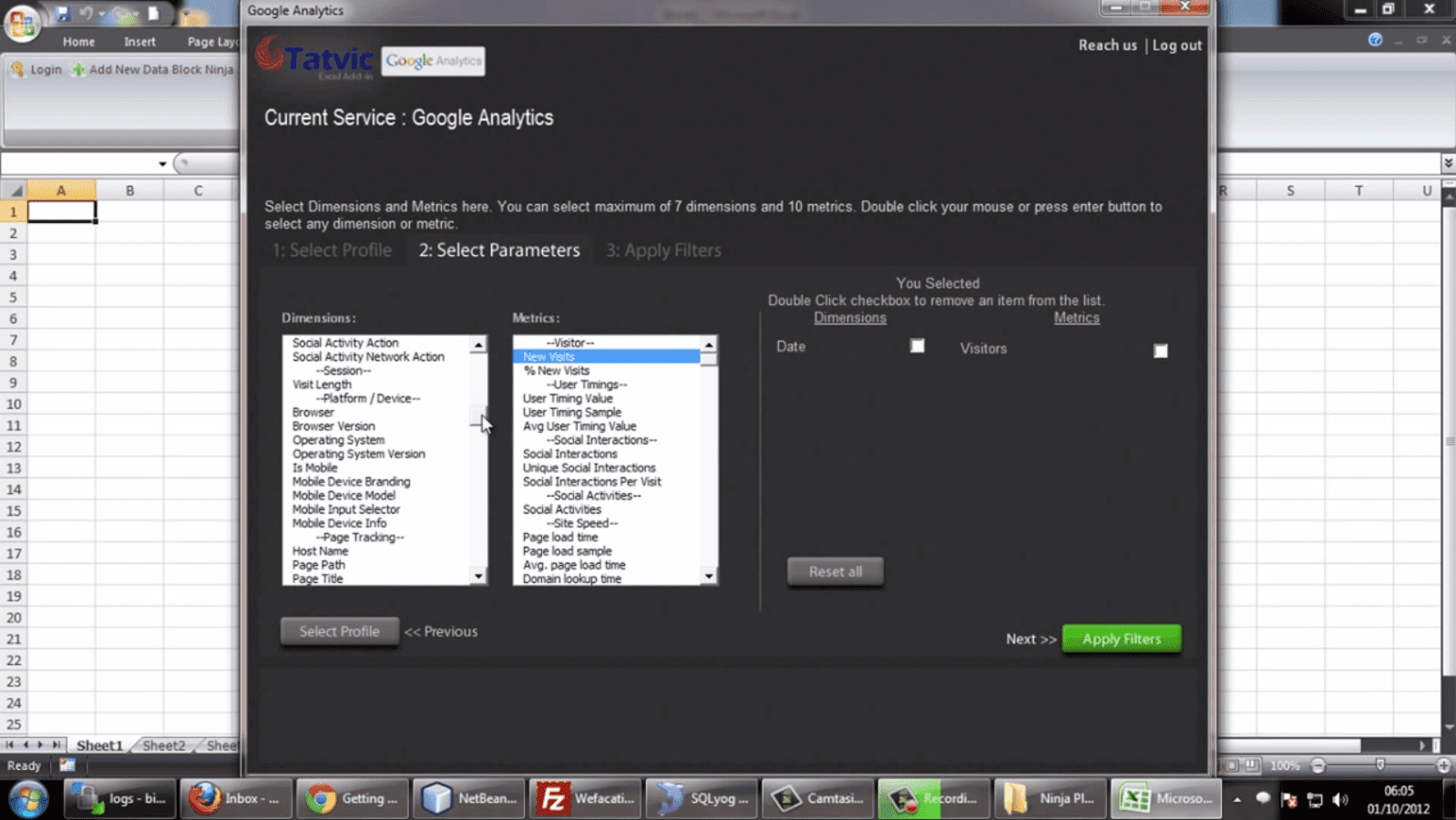Click the Zoom Out minus button in Excel
Viewport: 1456px width, 820px height.
[1318, 765]
